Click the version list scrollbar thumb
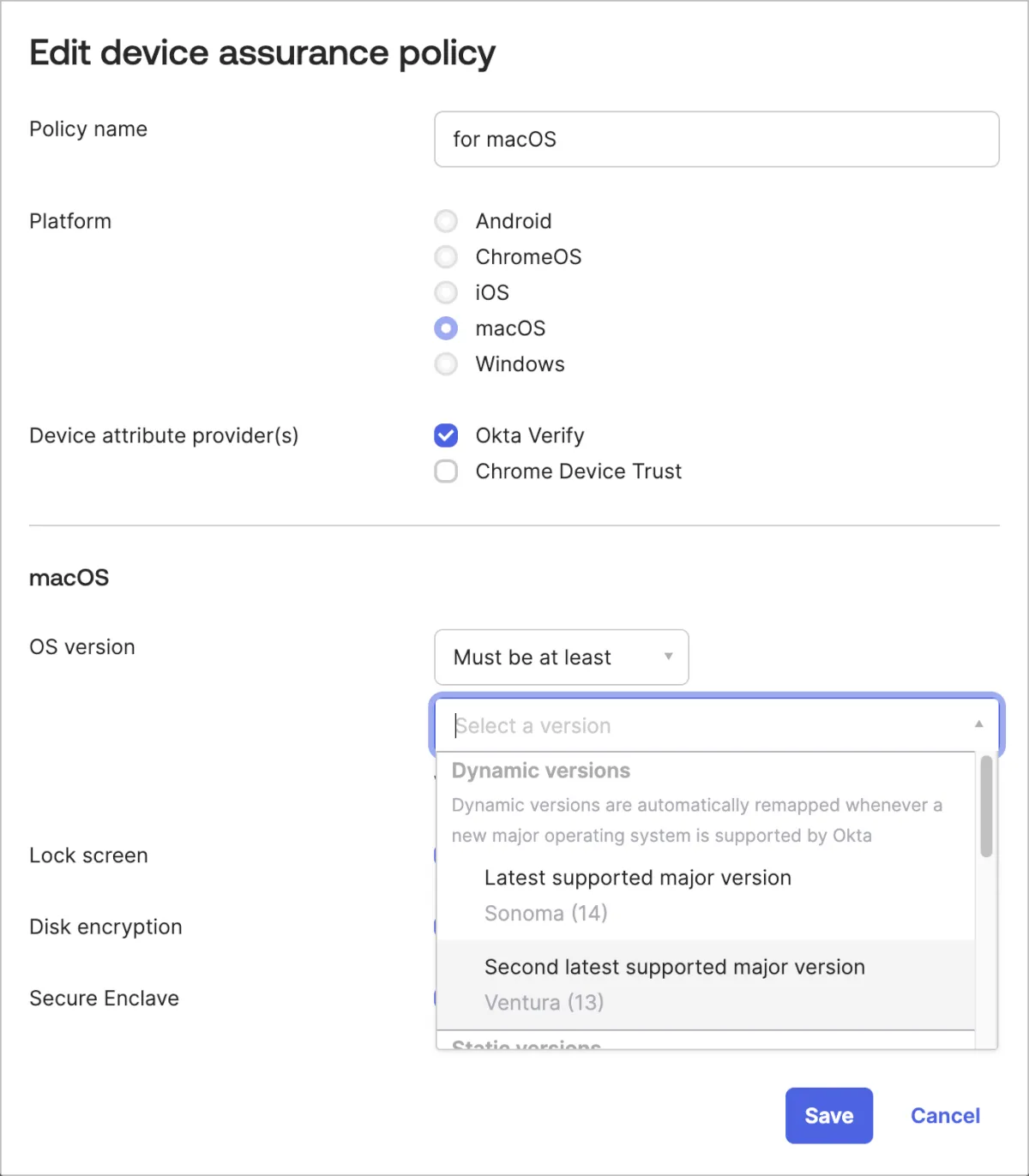This screenshot has width=1029, height=1176. [986, 806]
